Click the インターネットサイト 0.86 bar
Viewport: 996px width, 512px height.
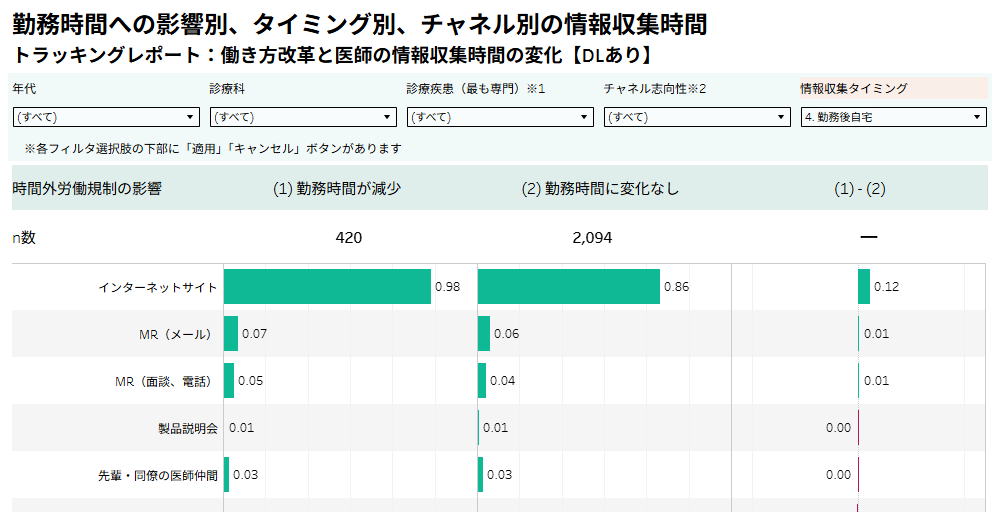pos(569,286)
